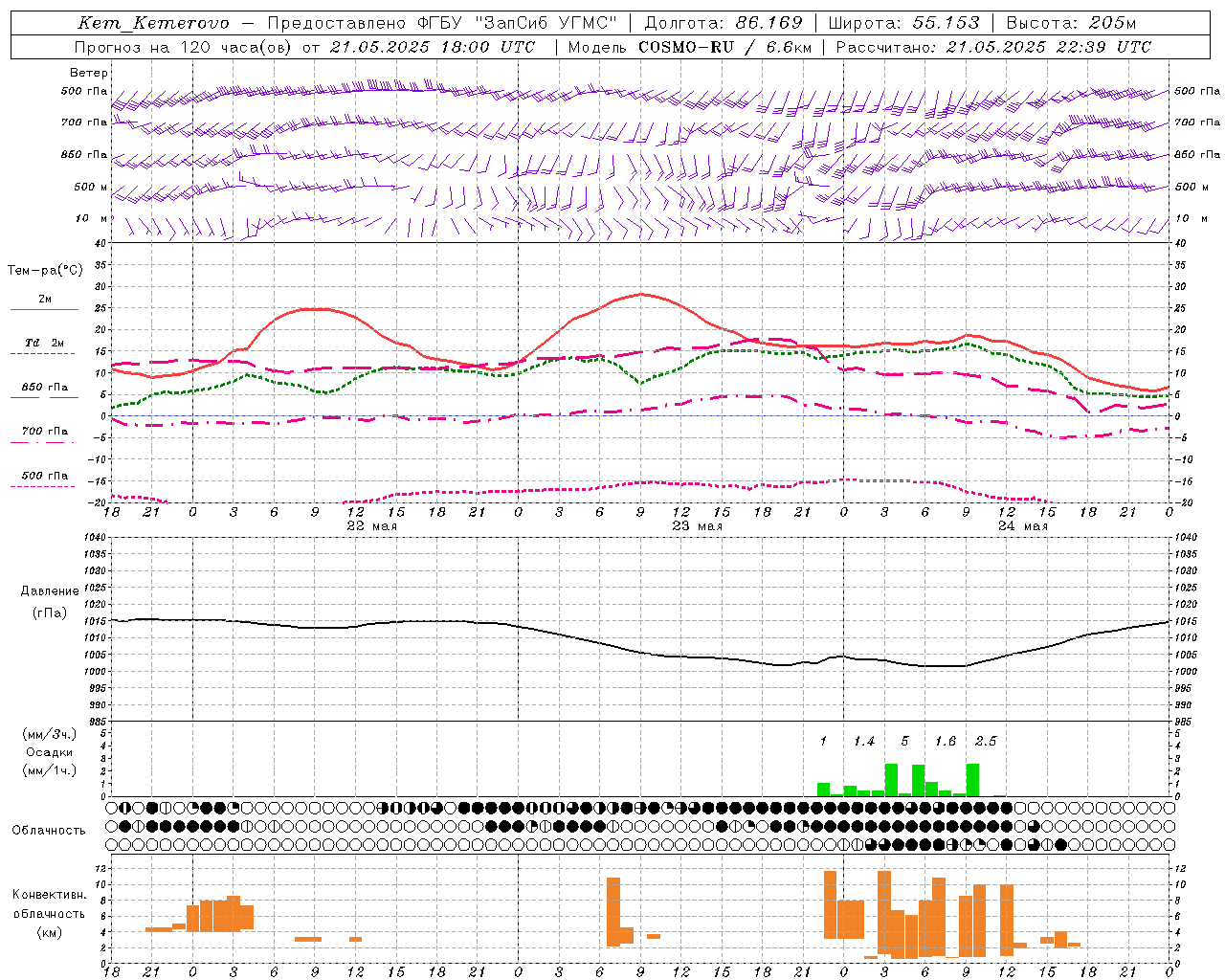Click the Долгота: 86.169 value
Viewport: 1225px width, 980px height.
coord(724,23)
